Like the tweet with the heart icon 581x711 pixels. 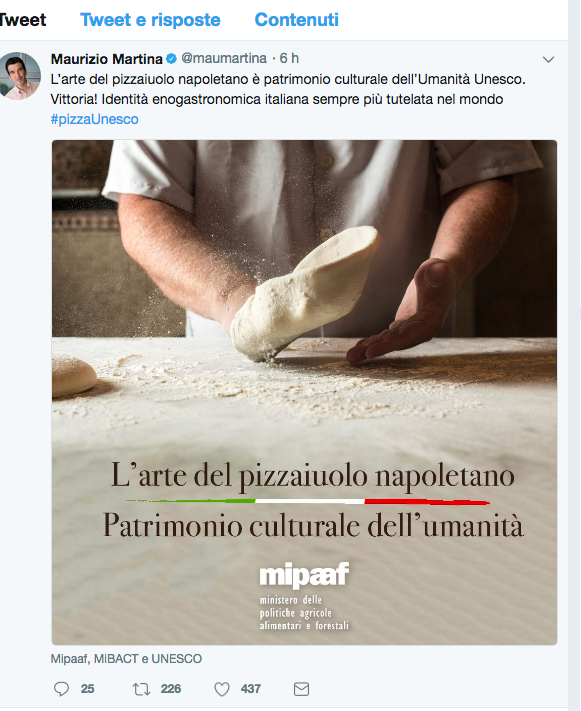tap(222, 689)
